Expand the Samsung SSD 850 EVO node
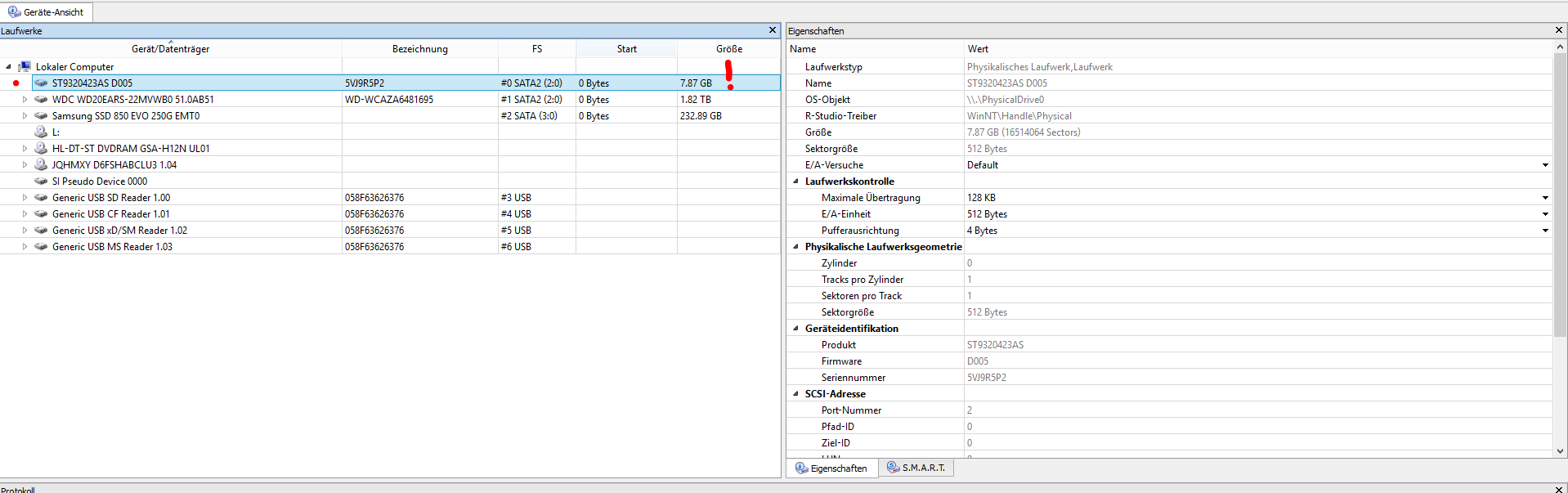 click(x=25, y=116)
